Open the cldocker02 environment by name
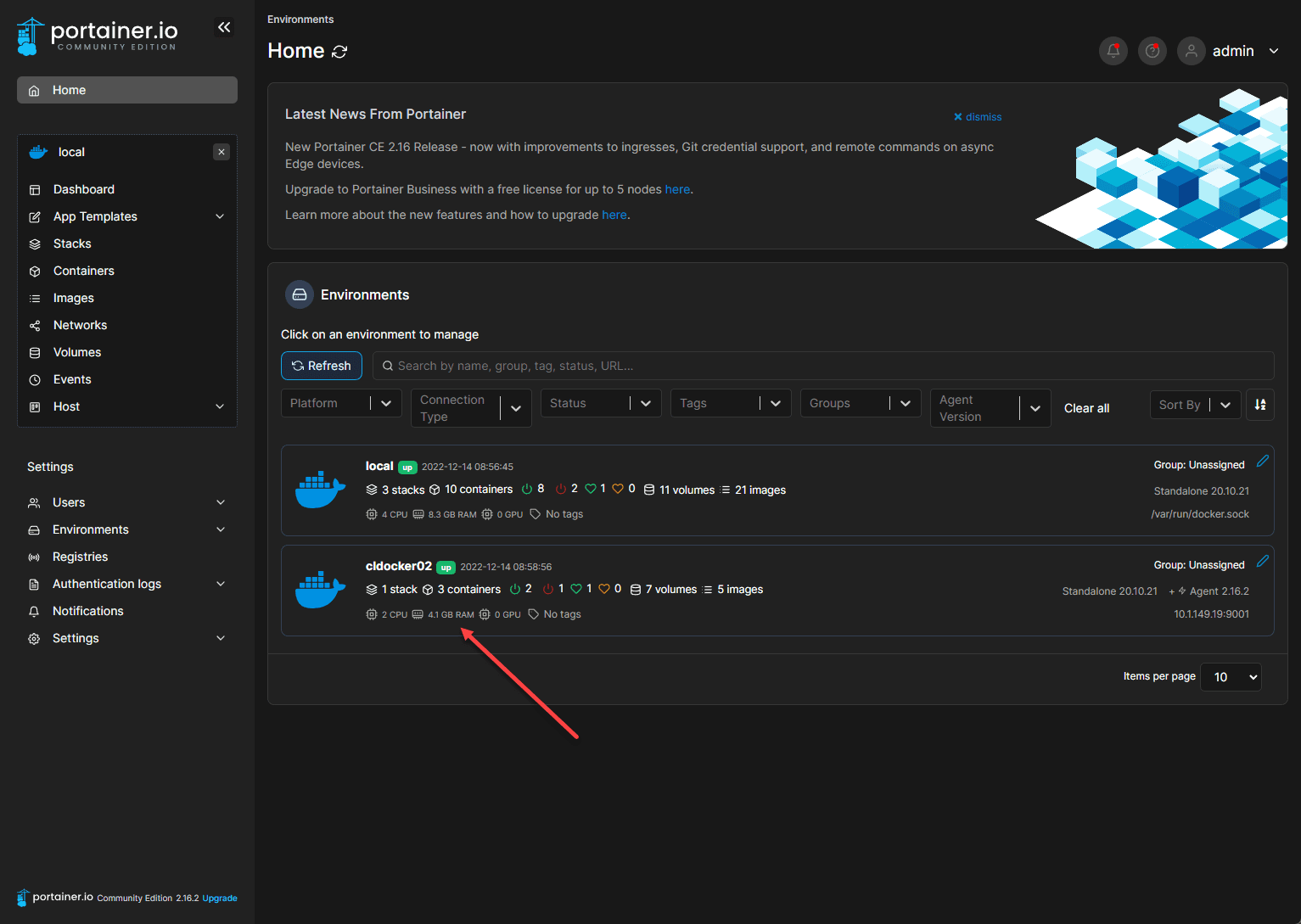The image size is (1301, 924). [399, 566]
